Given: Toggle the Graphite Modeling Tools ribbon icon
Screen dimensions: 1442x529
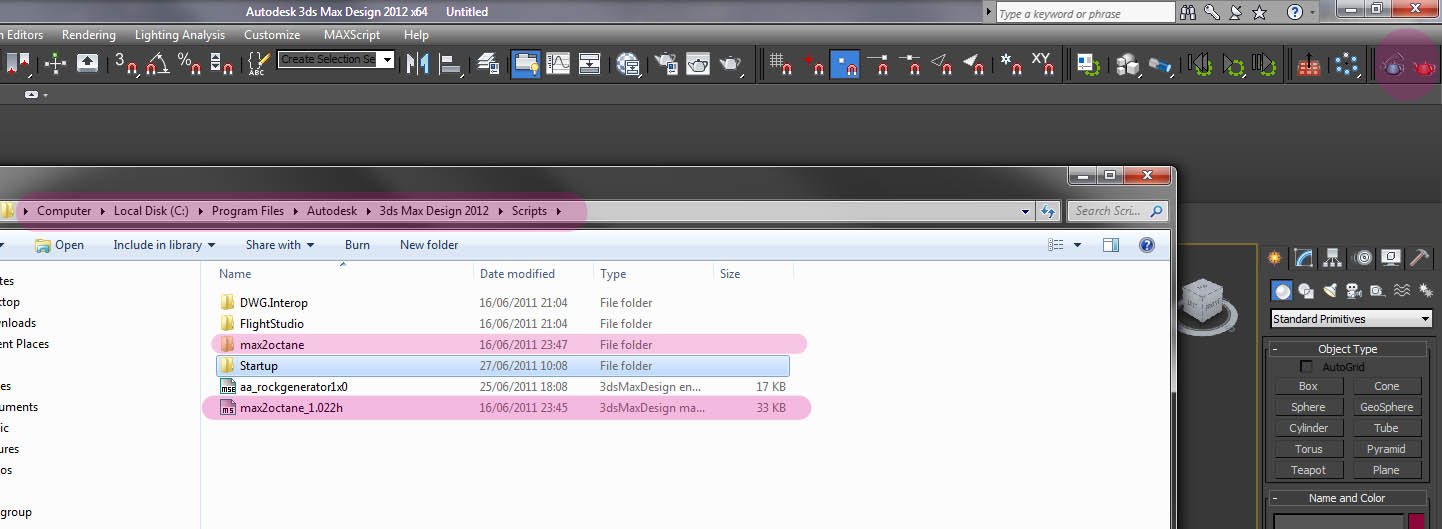Looking at the screenshot, I should [526, 63].
